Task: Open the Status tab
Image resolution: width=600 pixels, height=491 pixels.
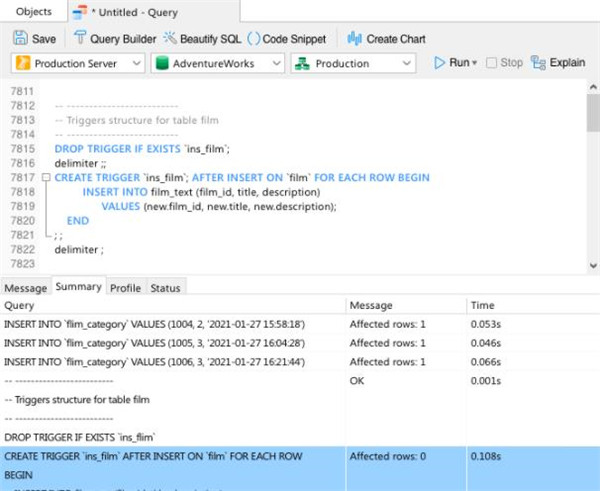Action: coord(165,288)
